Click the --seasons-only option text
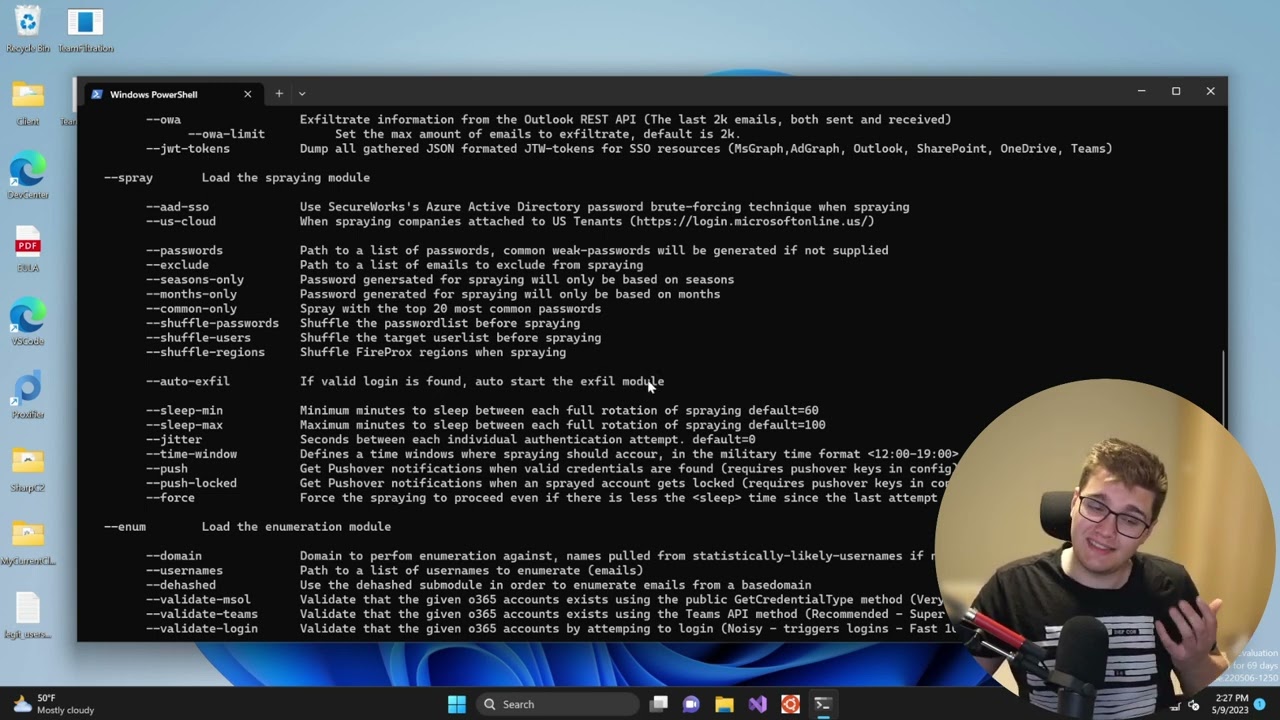This screenshot has width=1280, height=720. pos(195,280)
